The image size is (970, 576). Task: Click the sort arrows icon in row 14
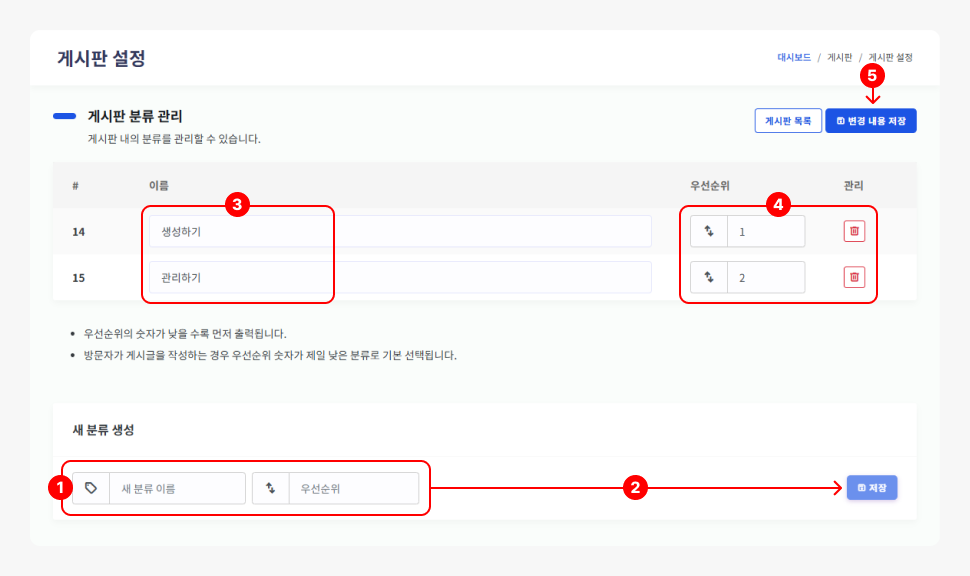(709, 231)
